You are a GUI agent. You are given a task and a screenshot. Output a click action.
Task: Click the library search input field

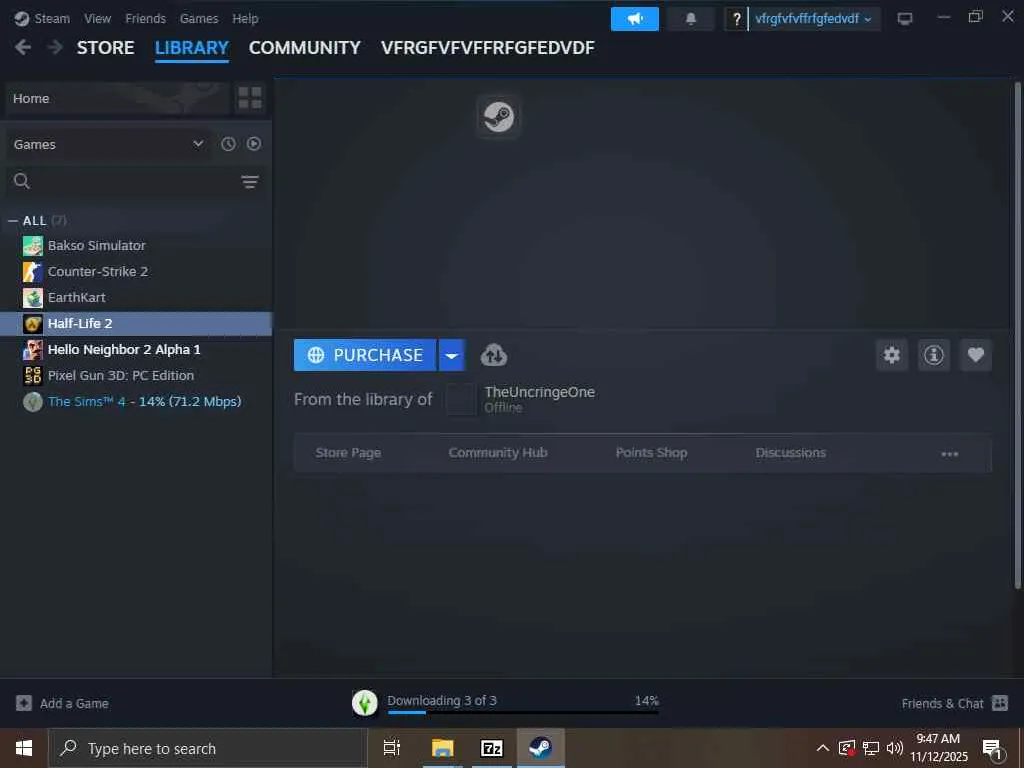pos(134,181)
